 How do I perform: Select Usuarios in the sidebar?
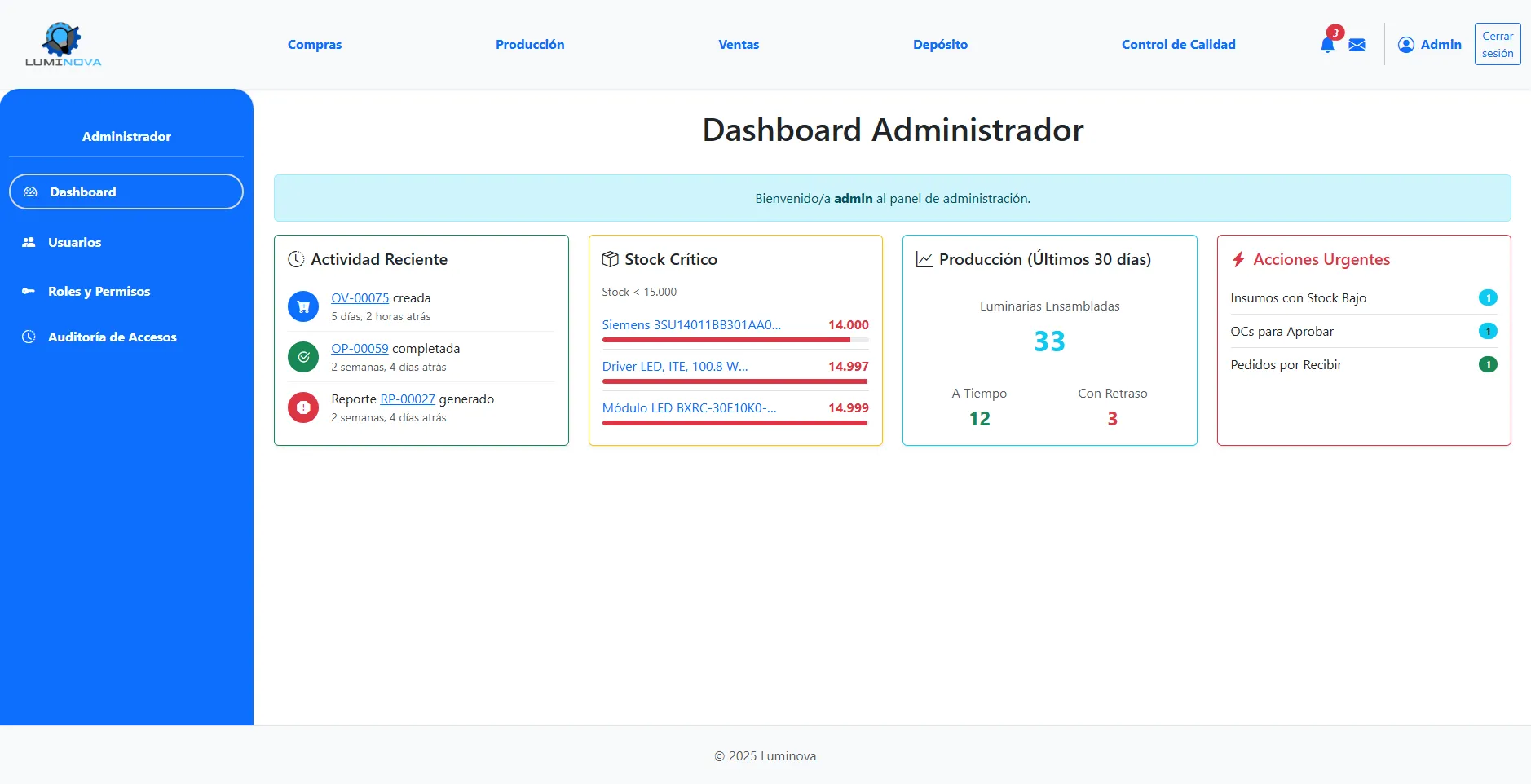coord(74,242)
